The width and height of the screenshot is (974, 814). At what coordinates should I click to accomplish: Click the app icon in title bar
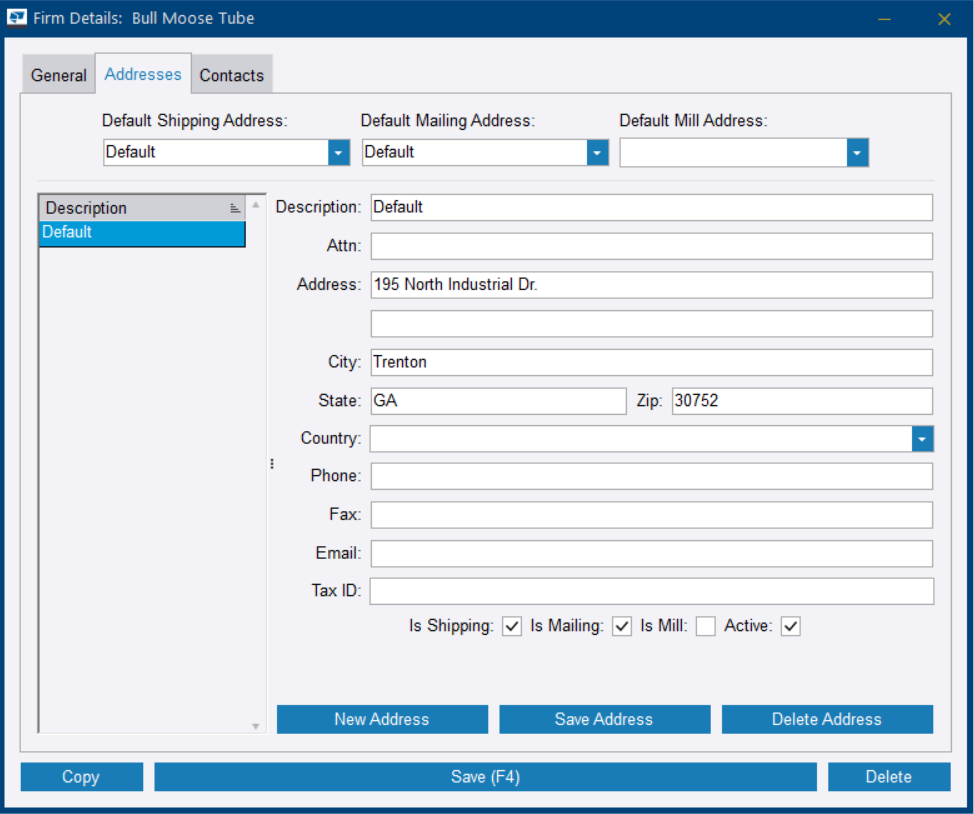[x=17, y=18]
